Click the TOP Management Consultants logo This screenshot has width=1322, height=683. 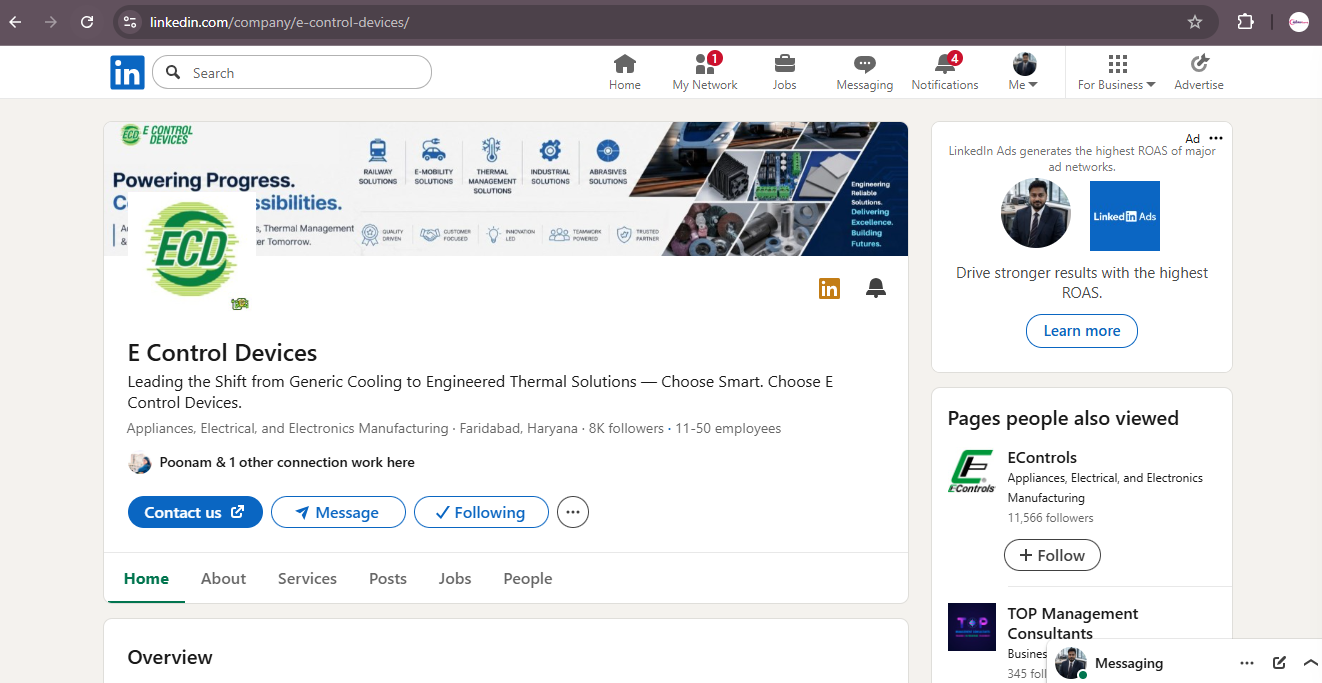(x=972, y=627)
